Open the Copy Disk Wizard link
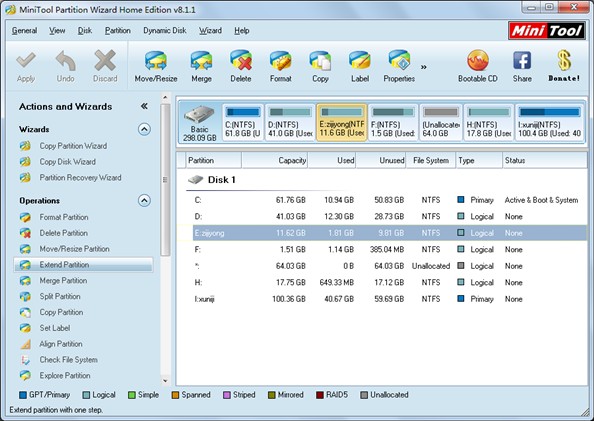The height and width of the screenshot is (421, 594). pos(67,162)
